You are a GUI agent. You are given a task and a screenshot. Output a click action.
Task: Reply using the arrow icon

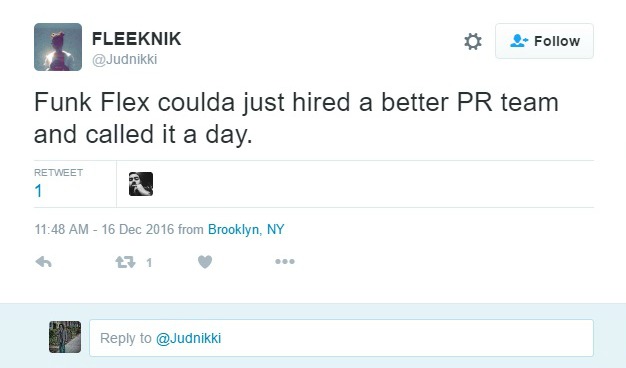44,262
